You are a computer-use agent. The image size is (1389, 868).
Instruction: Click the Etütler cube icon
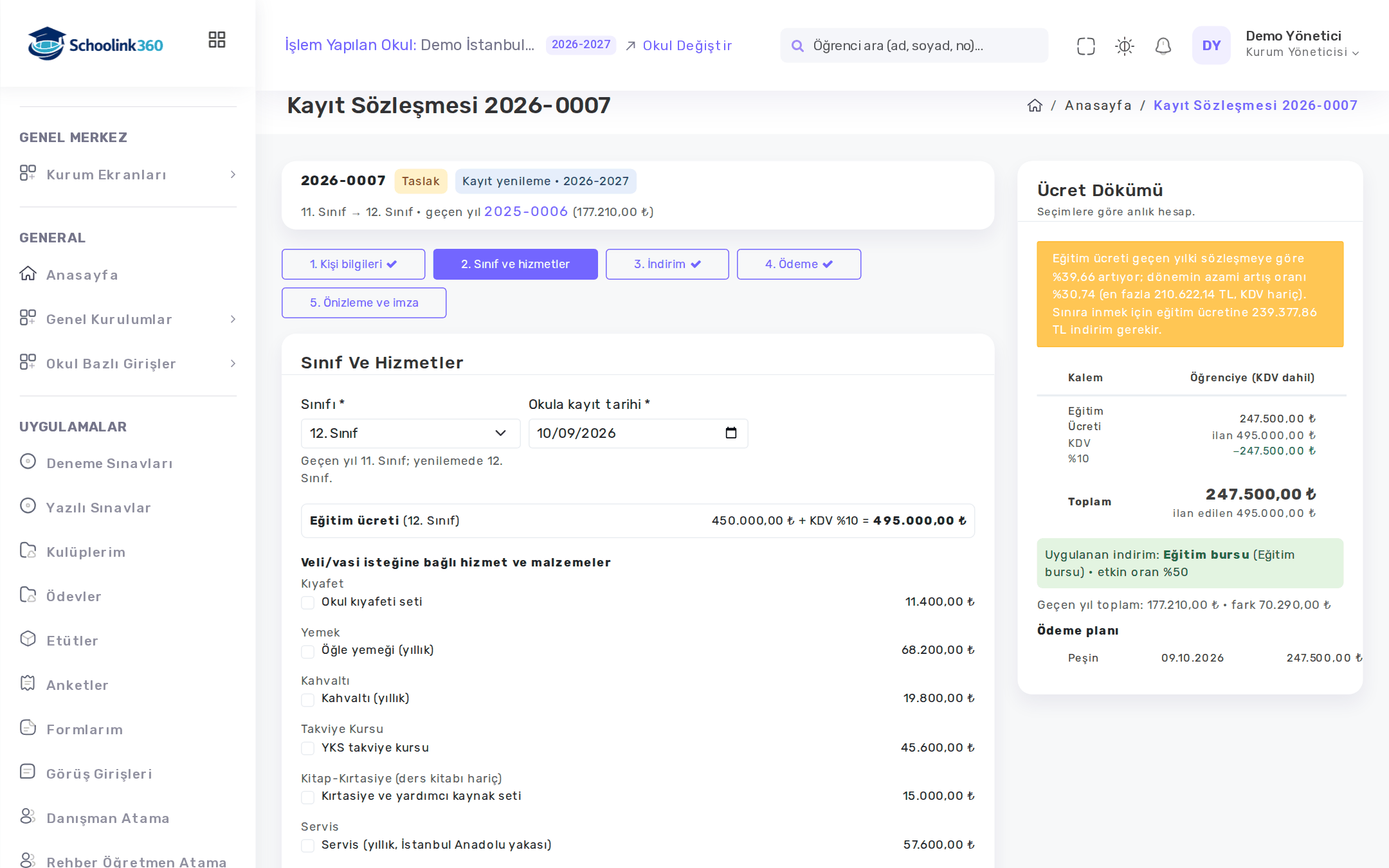pyautogui.click(x=28, y=638)
